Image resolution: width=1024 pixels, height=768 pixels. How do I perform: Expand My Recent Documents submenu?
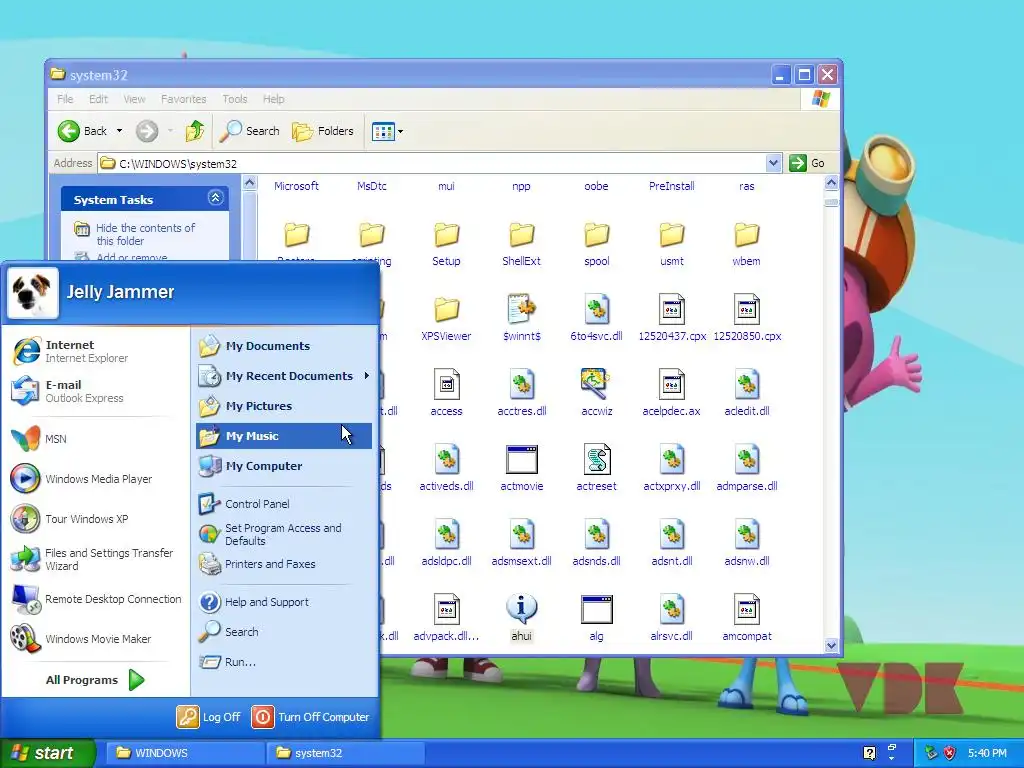(x=284, y=376)
